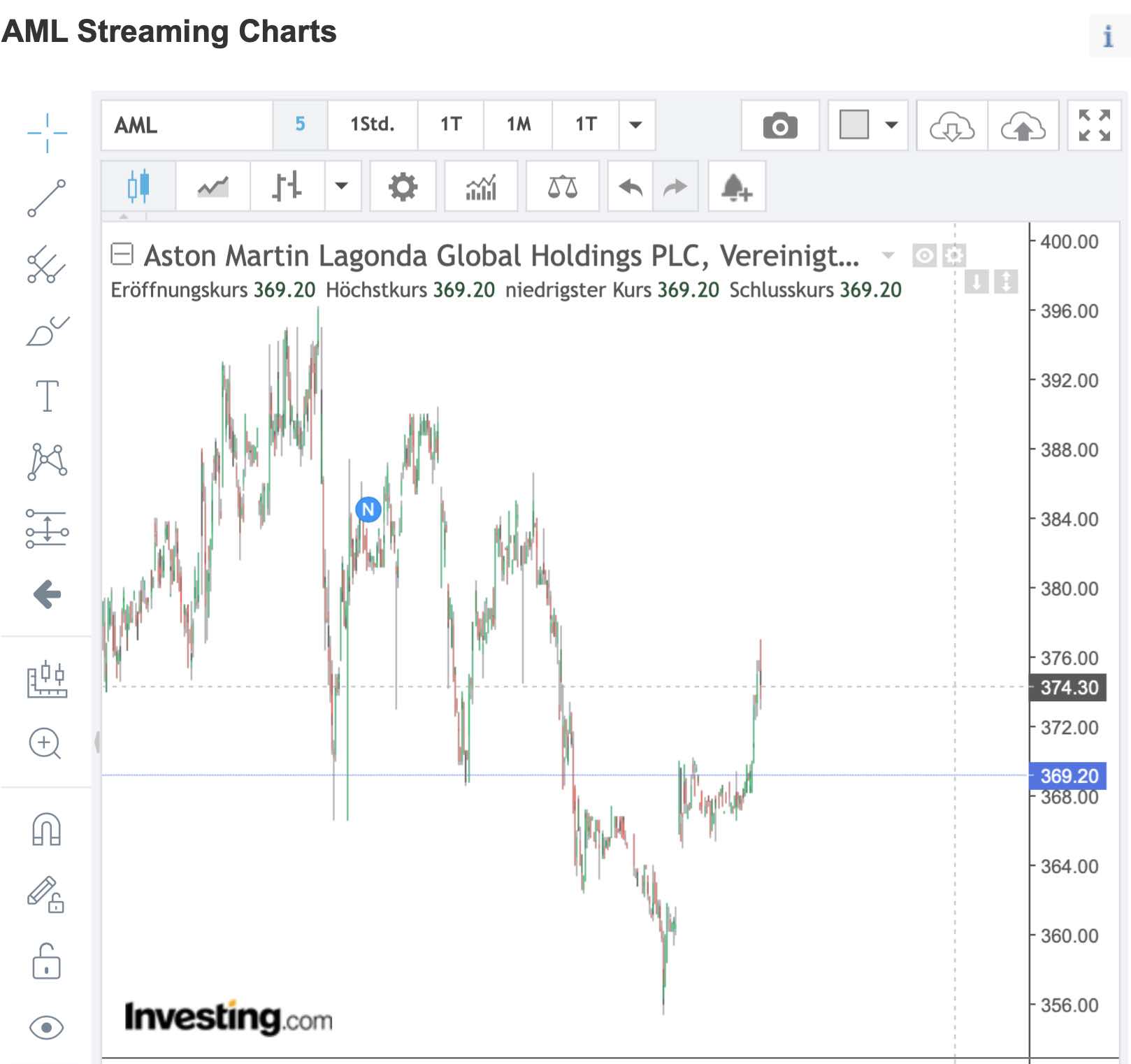Screen dimensions: 1131x1064
Task: Select the trend line drawing tool
Action: click(x=47, y=198)
